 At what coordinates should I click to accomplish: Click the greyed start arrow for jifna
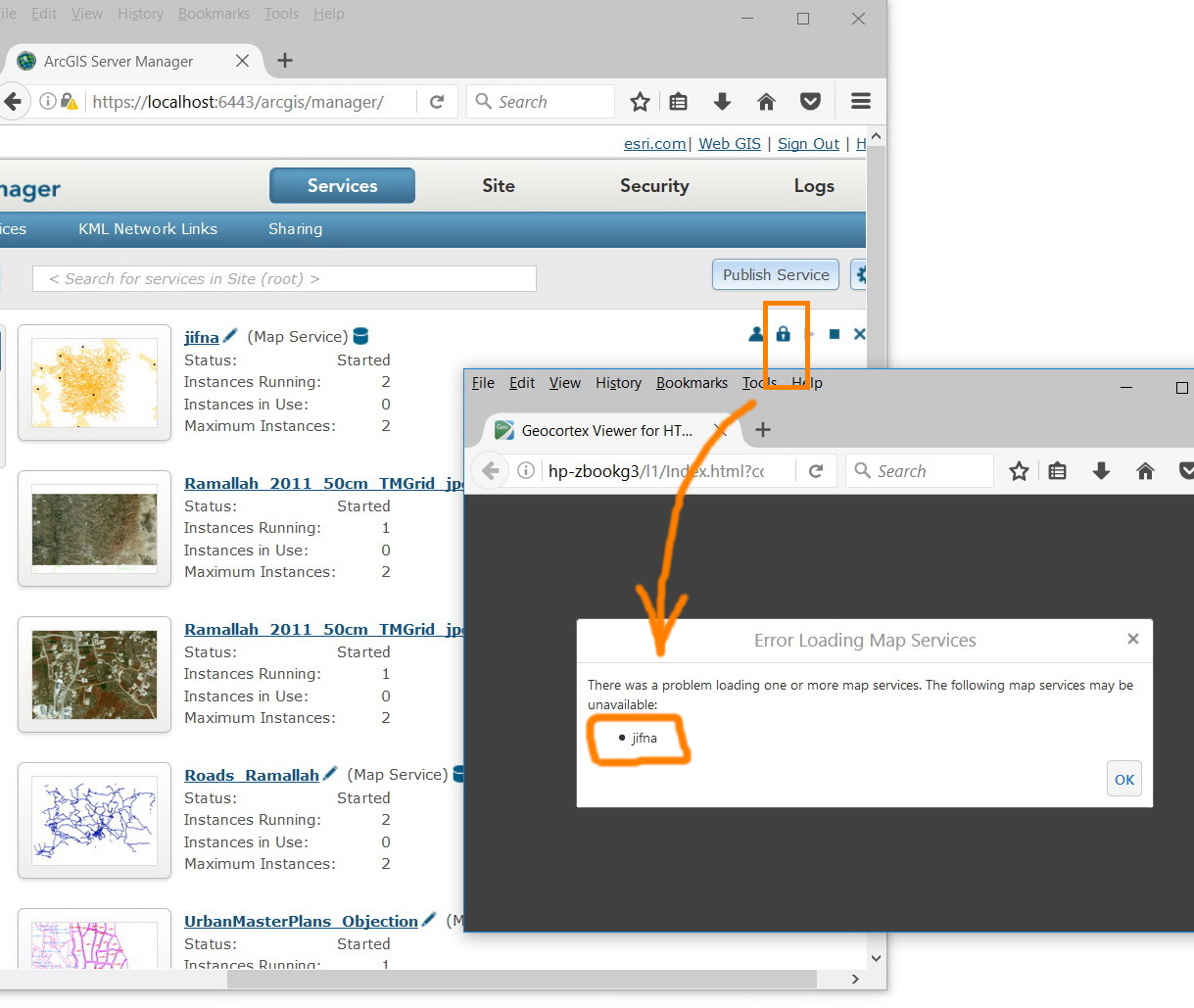click(809, 334)
